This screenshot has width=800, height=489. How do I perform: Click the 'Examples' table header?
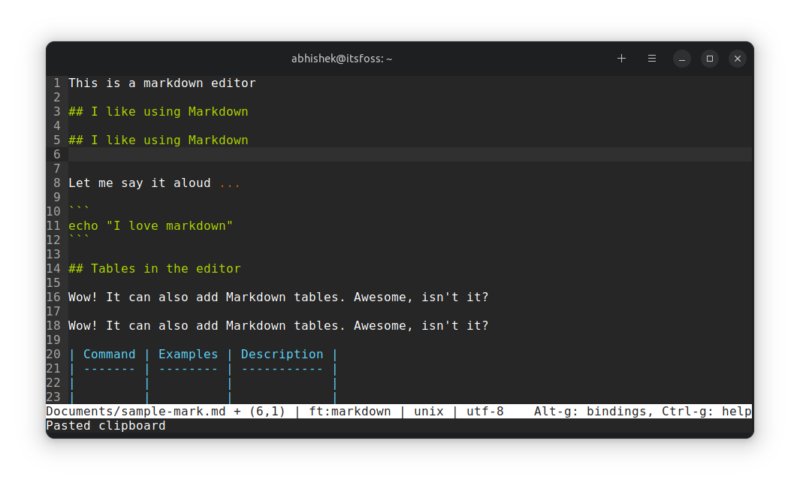pos(188,354)
